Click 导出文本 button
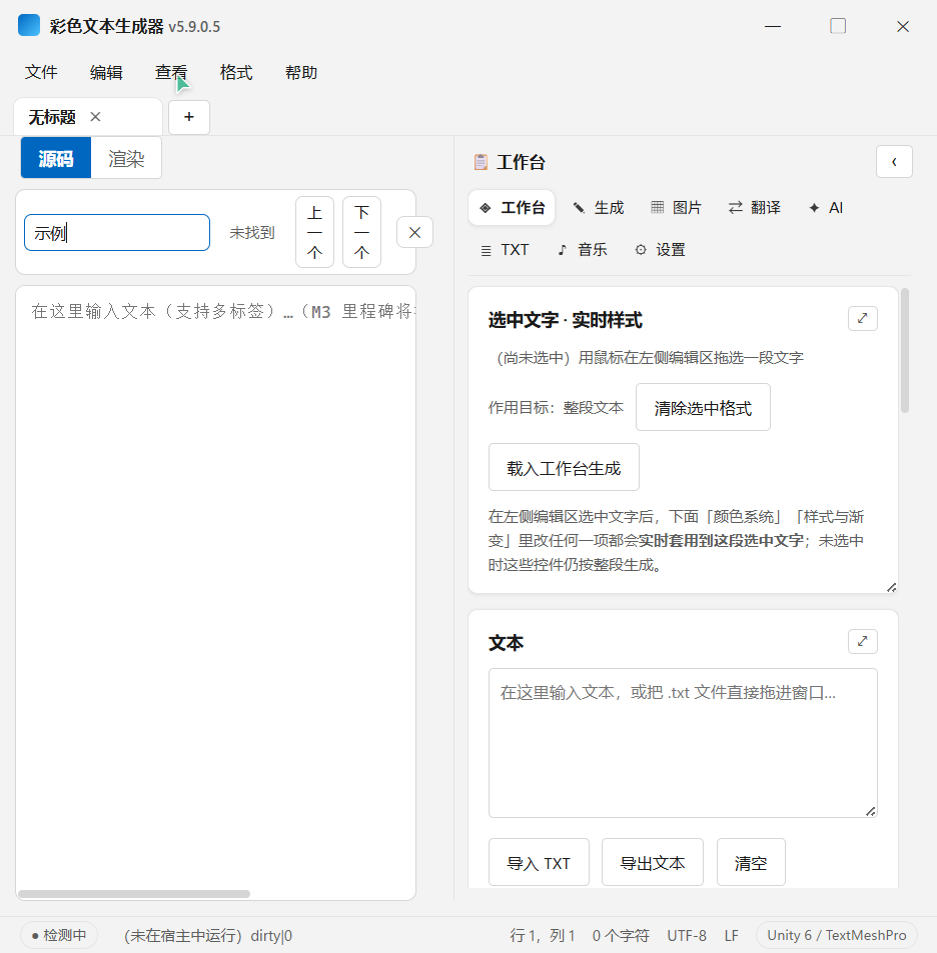Image resolution: width=937 pixels, height=953 pixels. click(653, 862)
